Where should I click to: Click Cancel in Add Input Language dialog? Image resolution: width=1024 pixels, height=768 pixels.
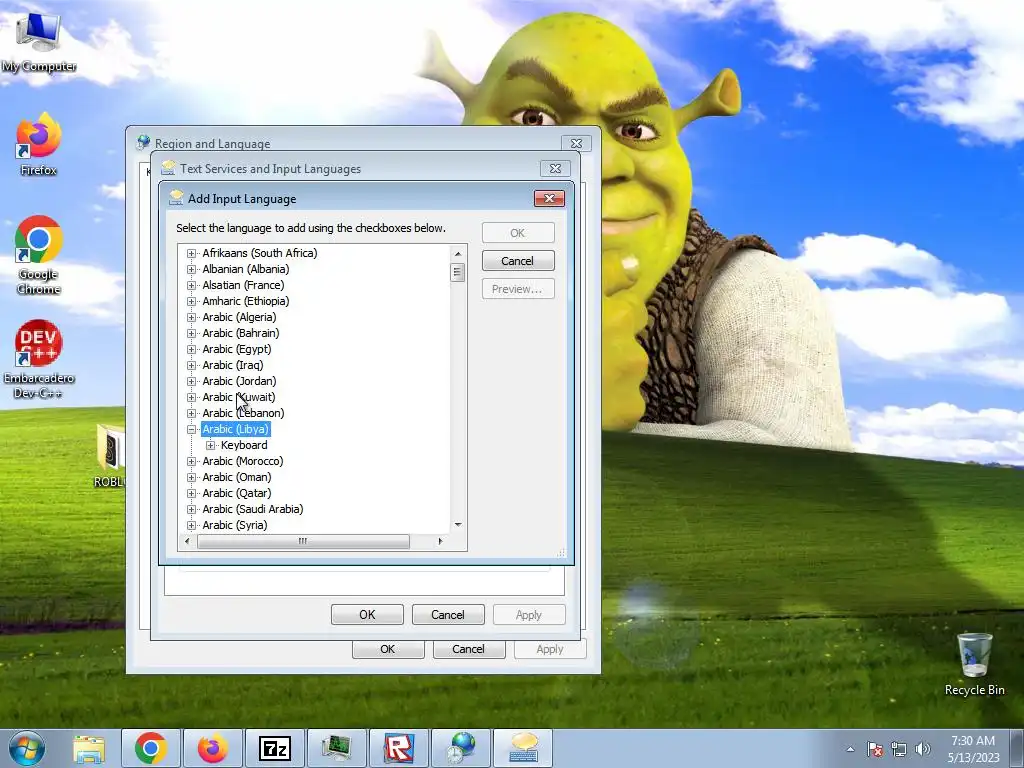[518, 261]
